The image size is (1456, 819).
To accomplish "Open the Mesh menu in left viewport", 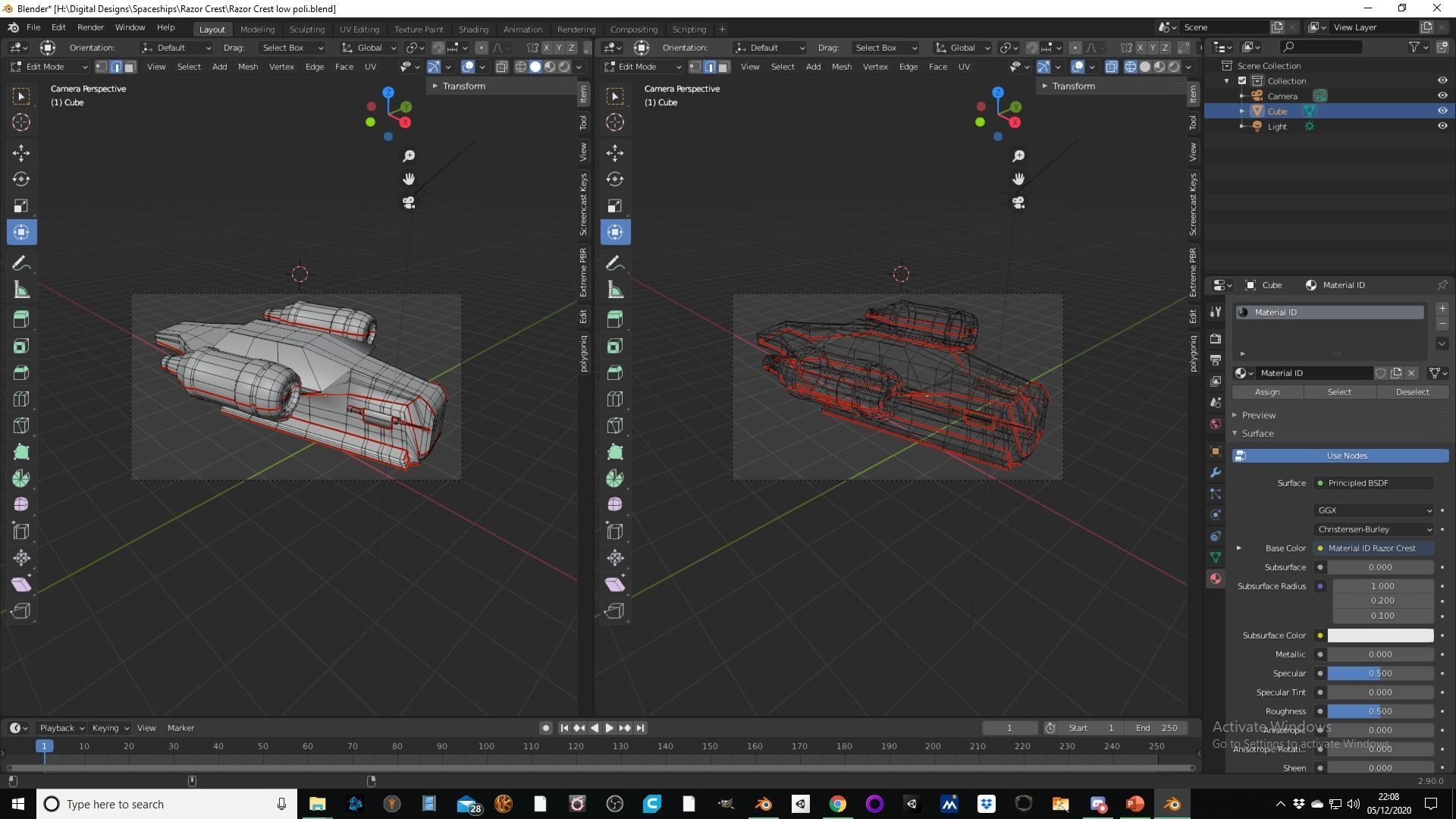I will [248, 67].
